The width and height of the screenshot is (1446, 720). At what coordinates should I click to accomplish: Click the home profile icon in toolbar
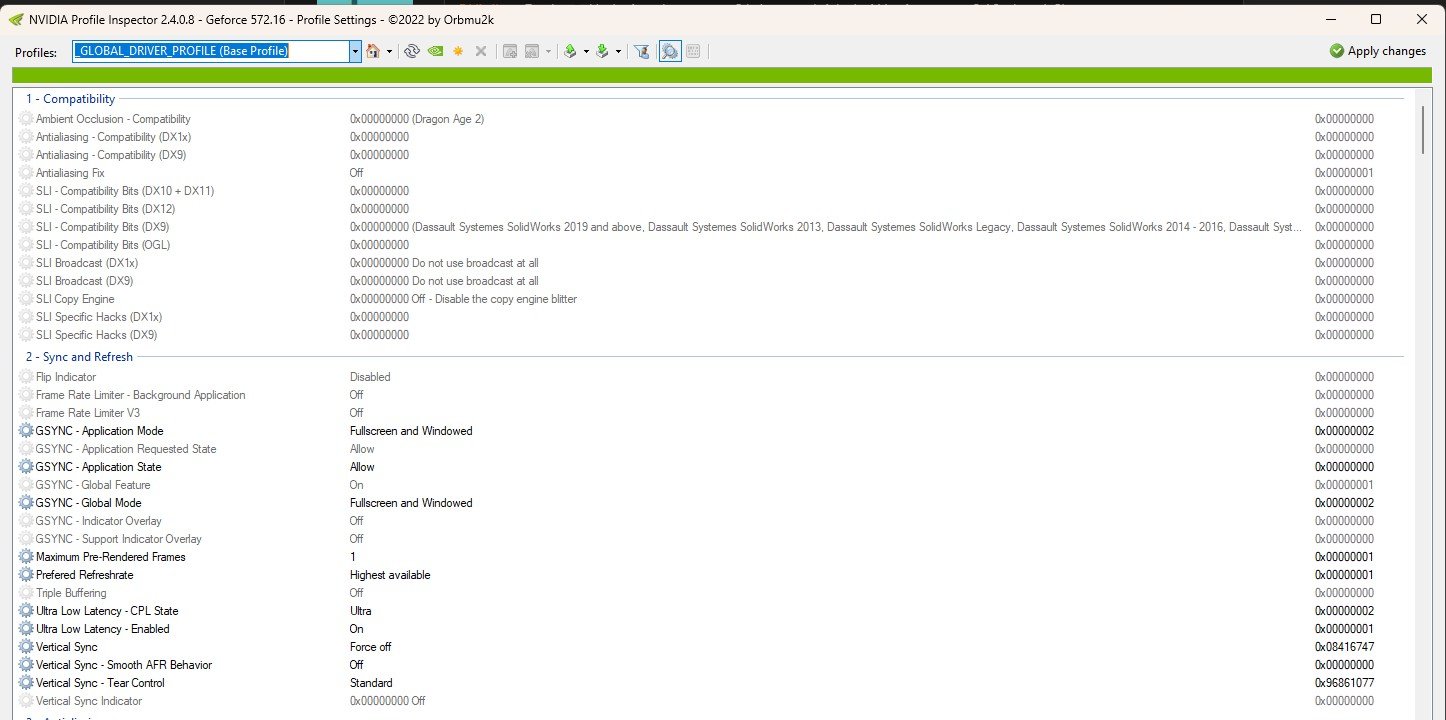(x=373, y=51)
